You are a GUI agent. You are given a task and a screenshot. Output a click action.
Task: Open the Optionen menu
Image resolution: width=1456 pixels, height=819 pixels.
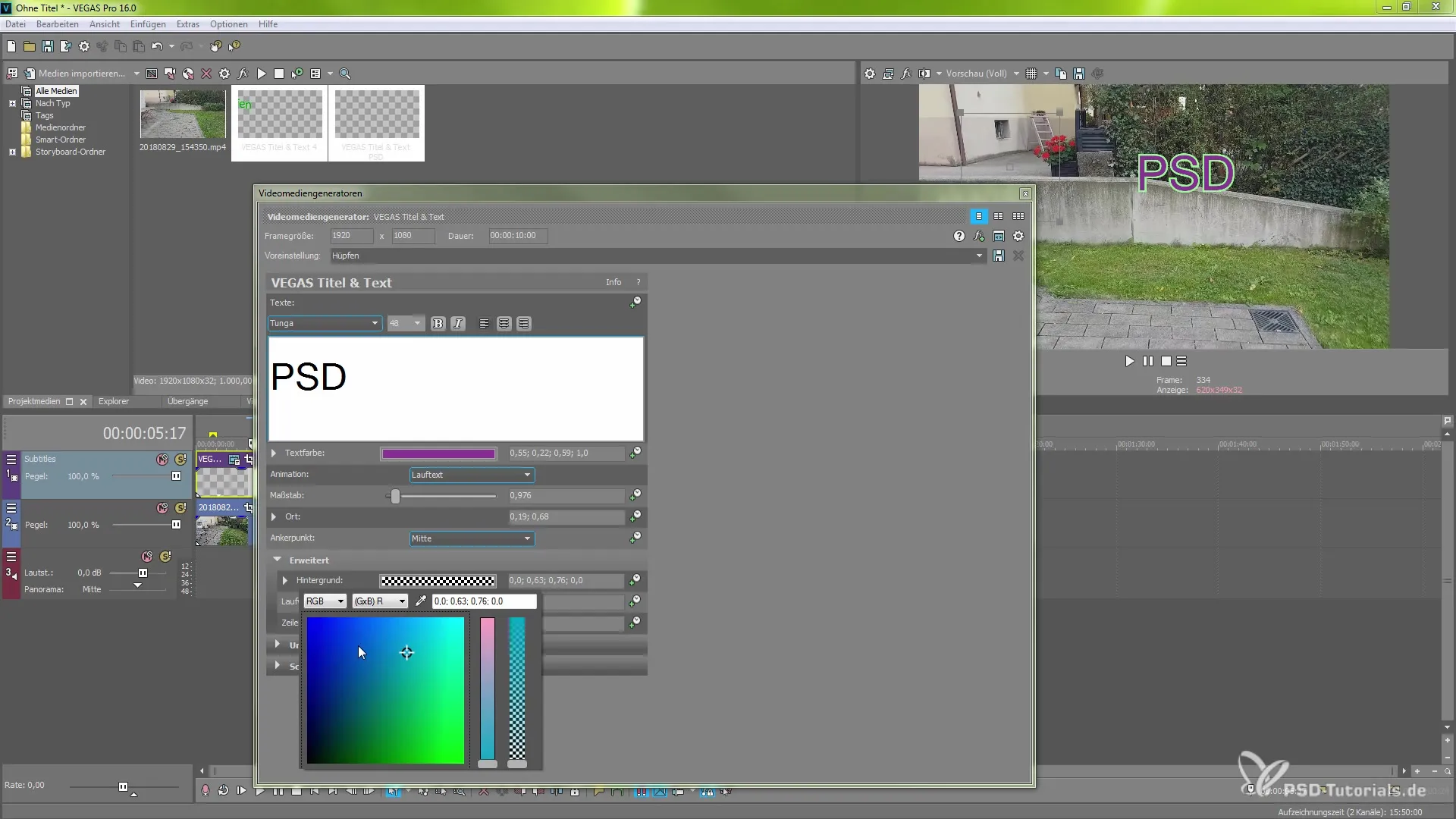[x=228, y=24]
